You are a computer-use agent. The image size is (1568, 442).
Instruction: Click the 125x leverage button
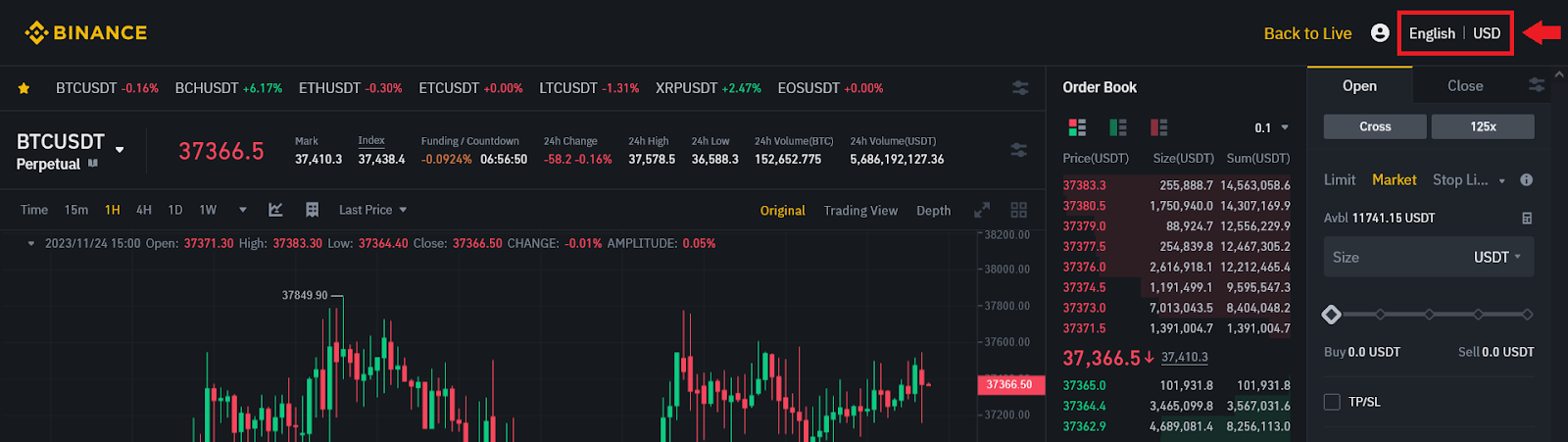pos(1483,126)
